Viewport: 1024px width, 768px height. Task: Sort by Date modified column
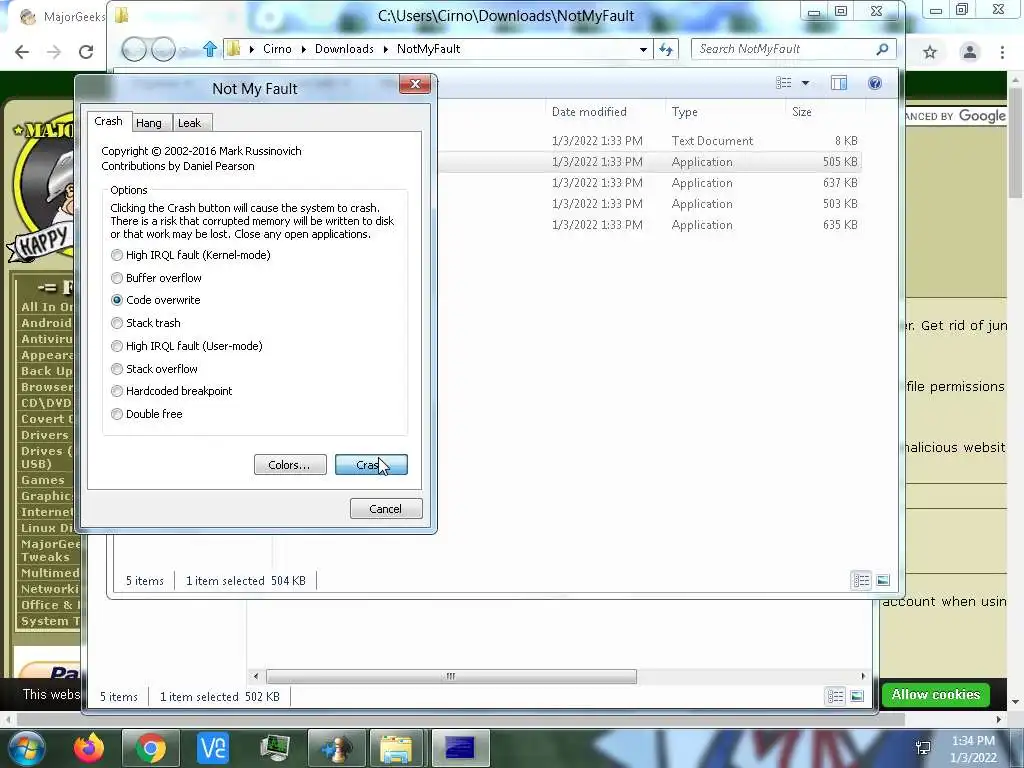tap(589, 112)
